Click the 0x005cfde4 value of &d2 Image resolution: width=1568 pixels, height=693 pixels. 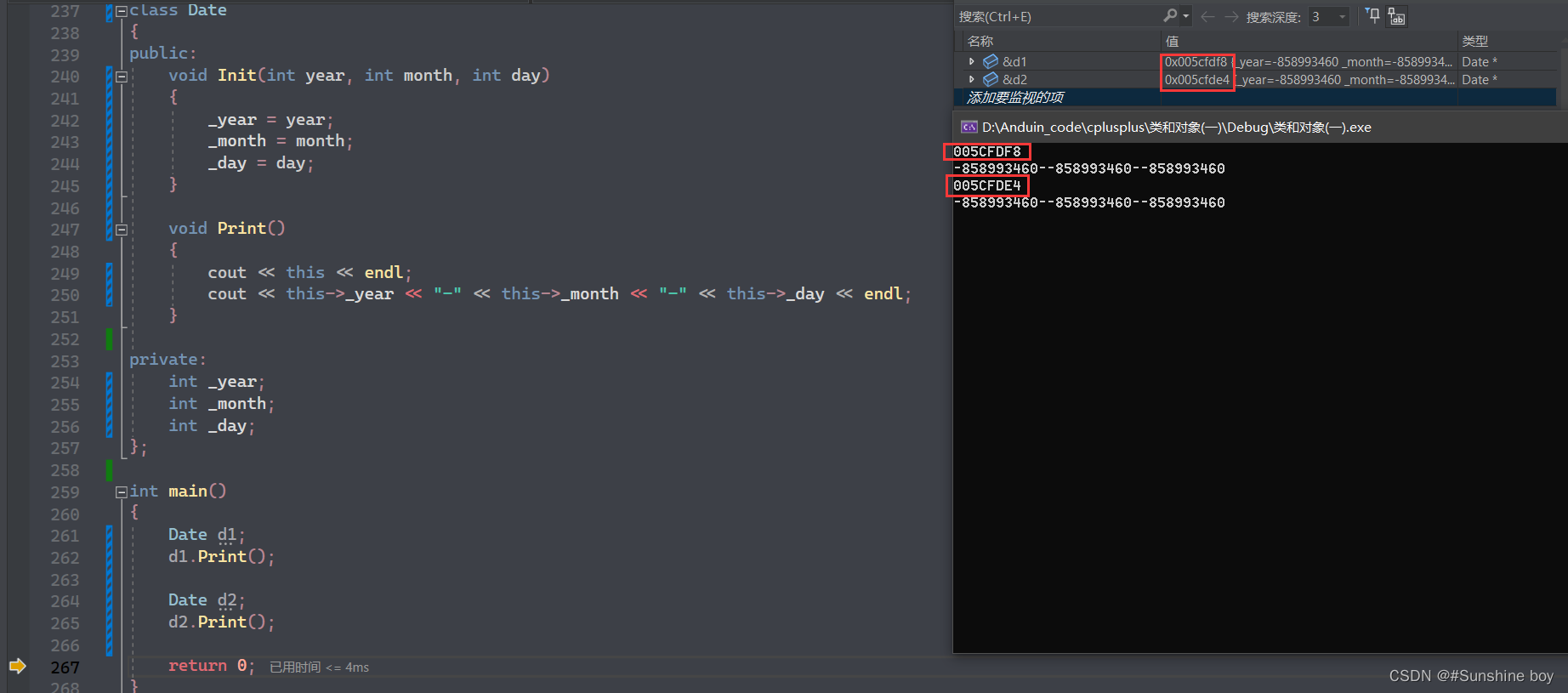click(x=1197, y=79)
